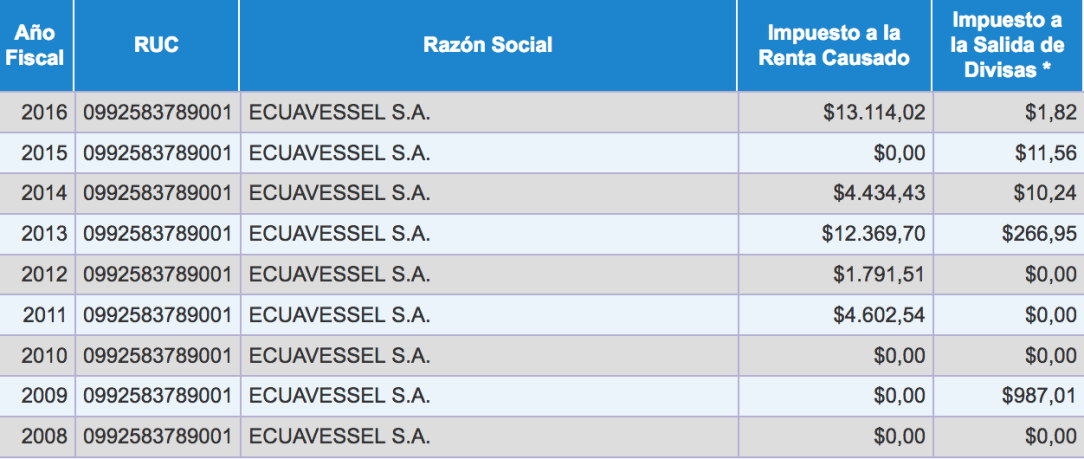Image resolution: width=1084 pixels, height=459 pixels.
Task: Select the 2008 fiscal year cell
Action: click(x=44, y=437)
